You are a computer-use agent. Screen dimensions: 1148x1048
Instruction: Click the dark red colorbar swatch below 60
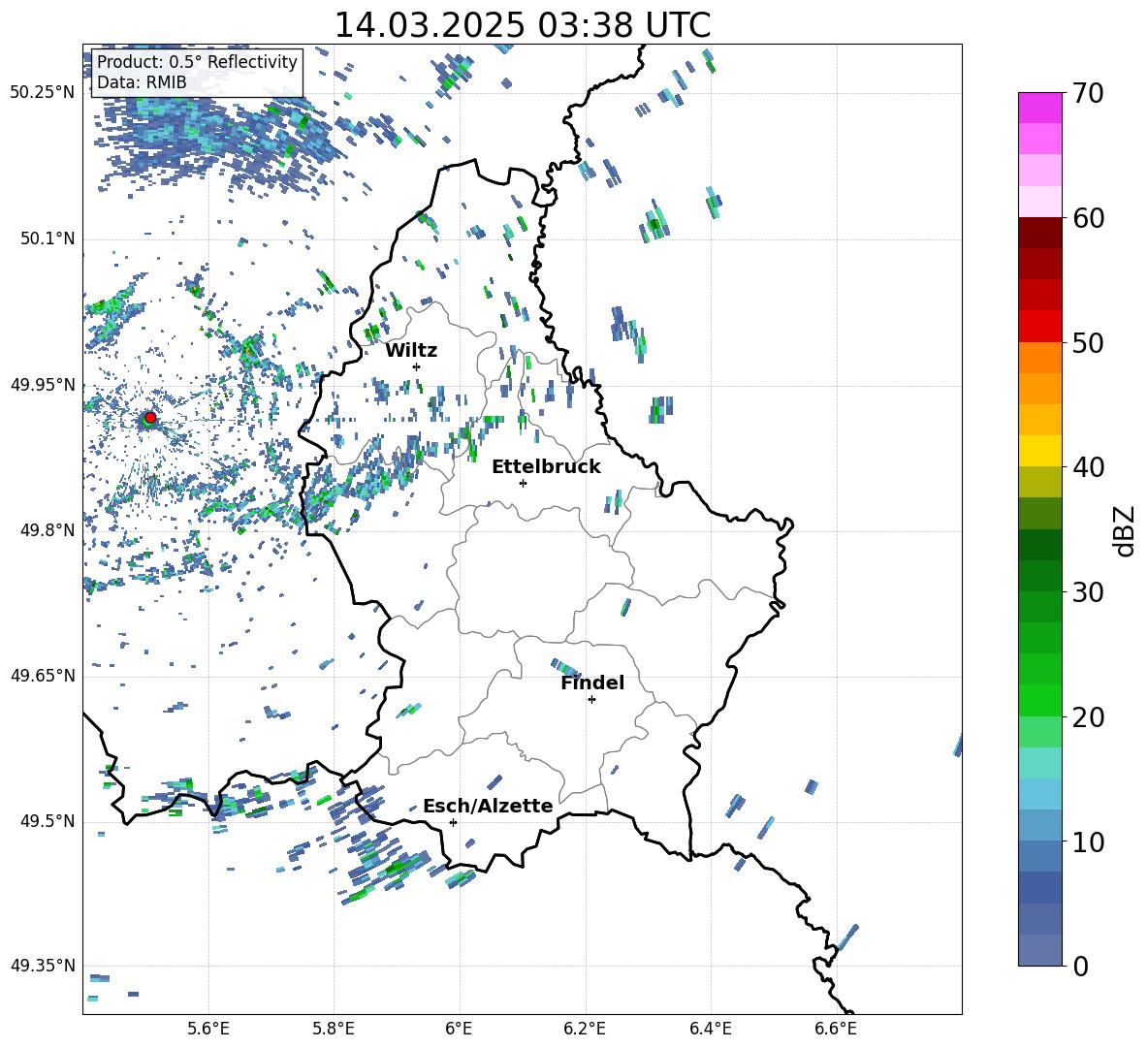click(x=1039, y=233)
